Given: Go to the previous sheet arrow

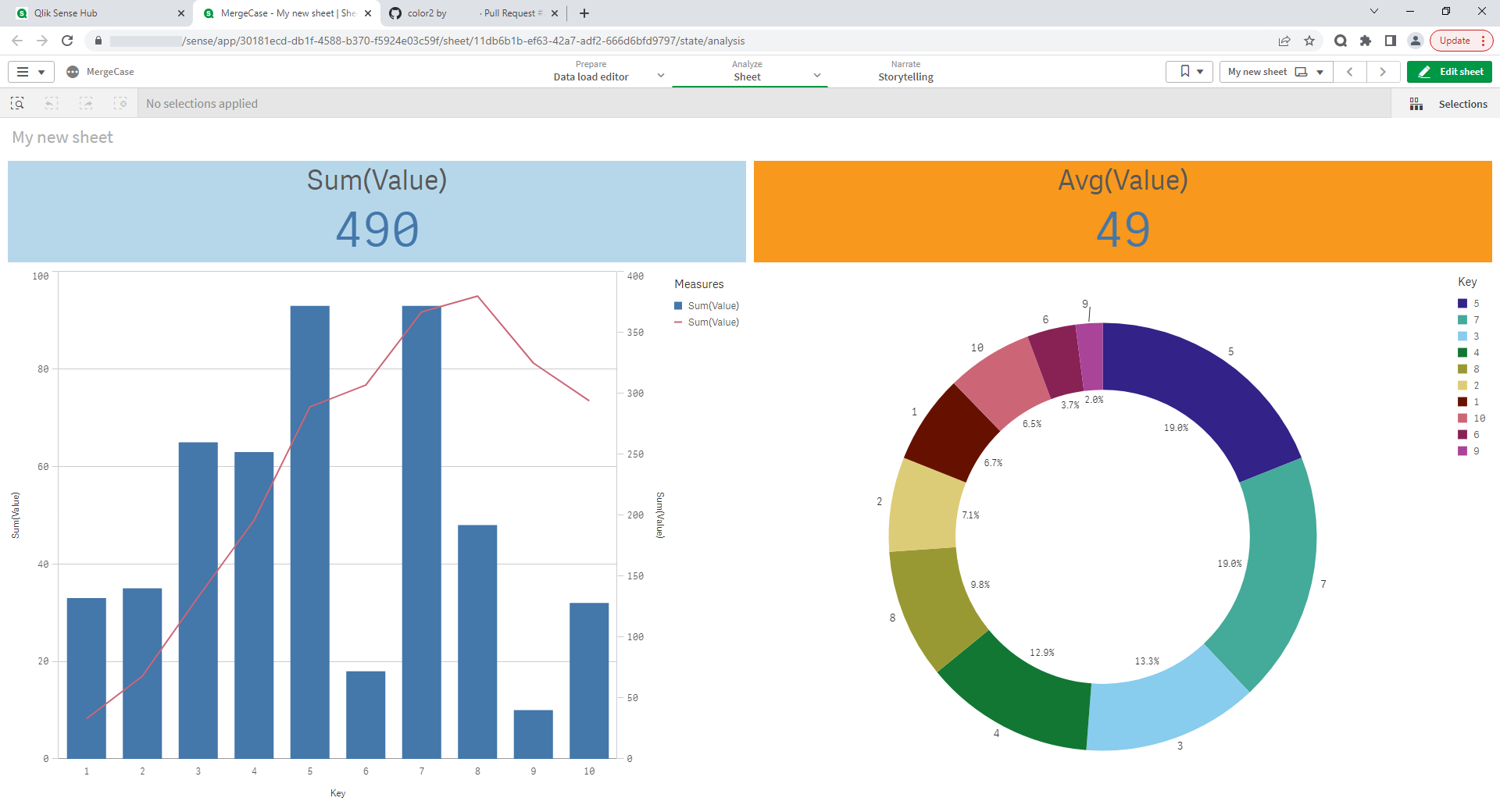Looking at the screenshot, I should (1349, 72).
